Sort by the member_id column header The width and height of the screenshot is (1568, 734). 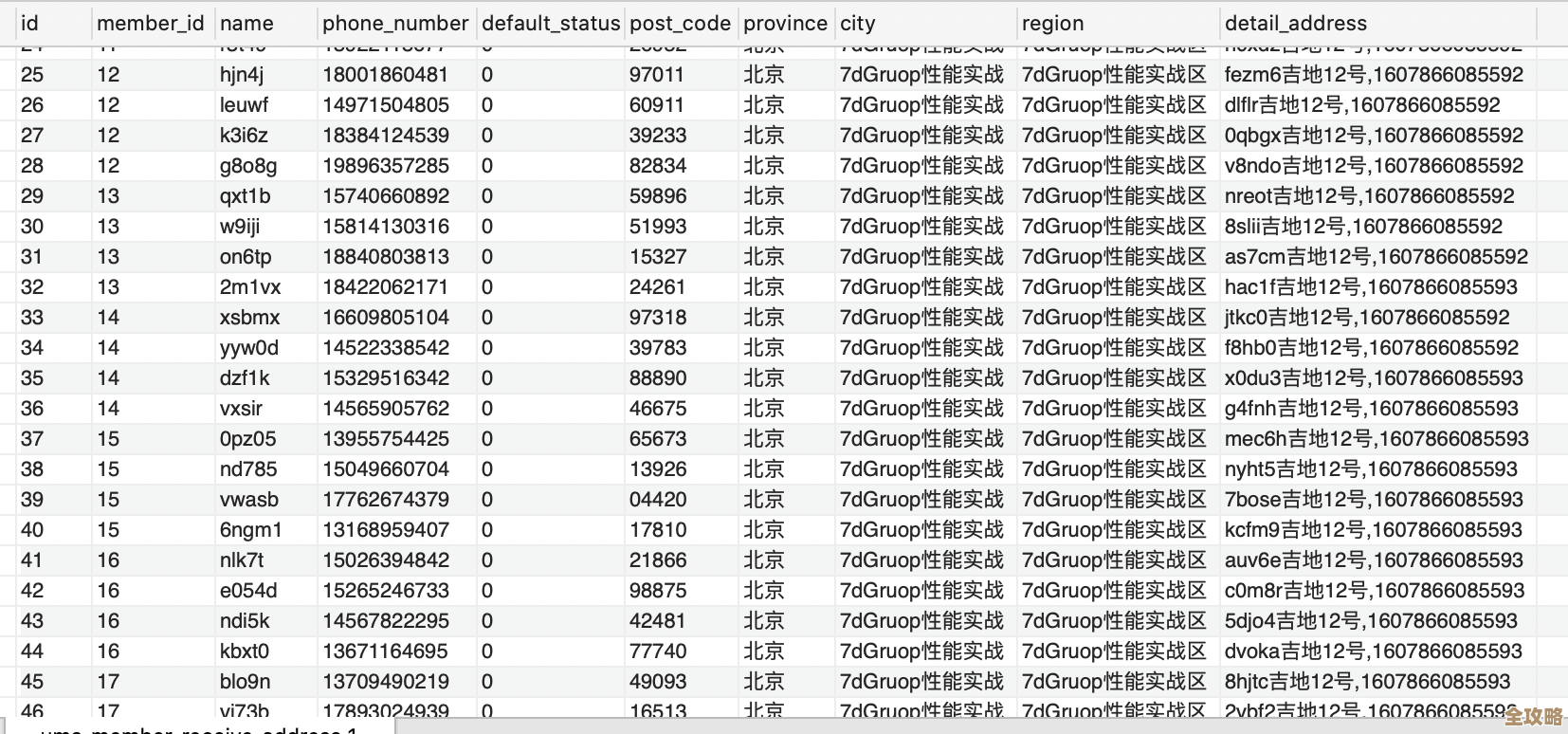[x=150, y=24]
